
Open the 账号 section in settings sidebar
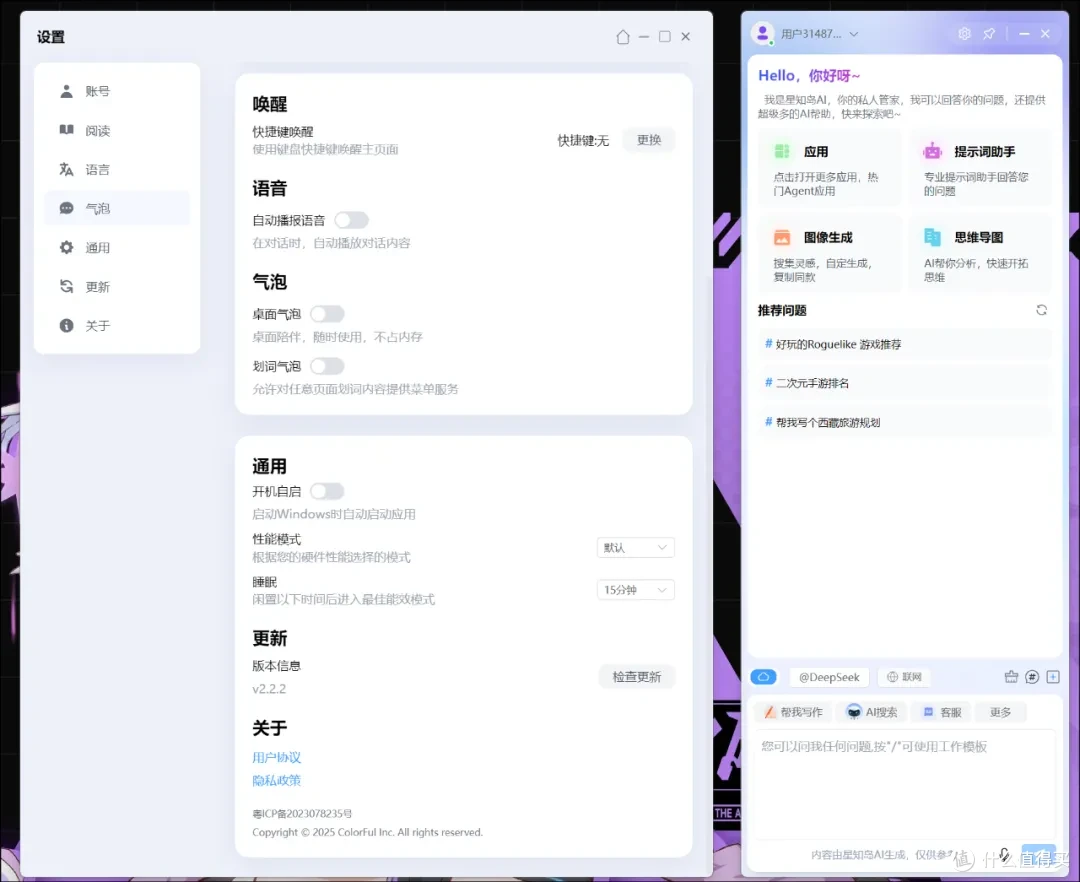coord(116,92)
